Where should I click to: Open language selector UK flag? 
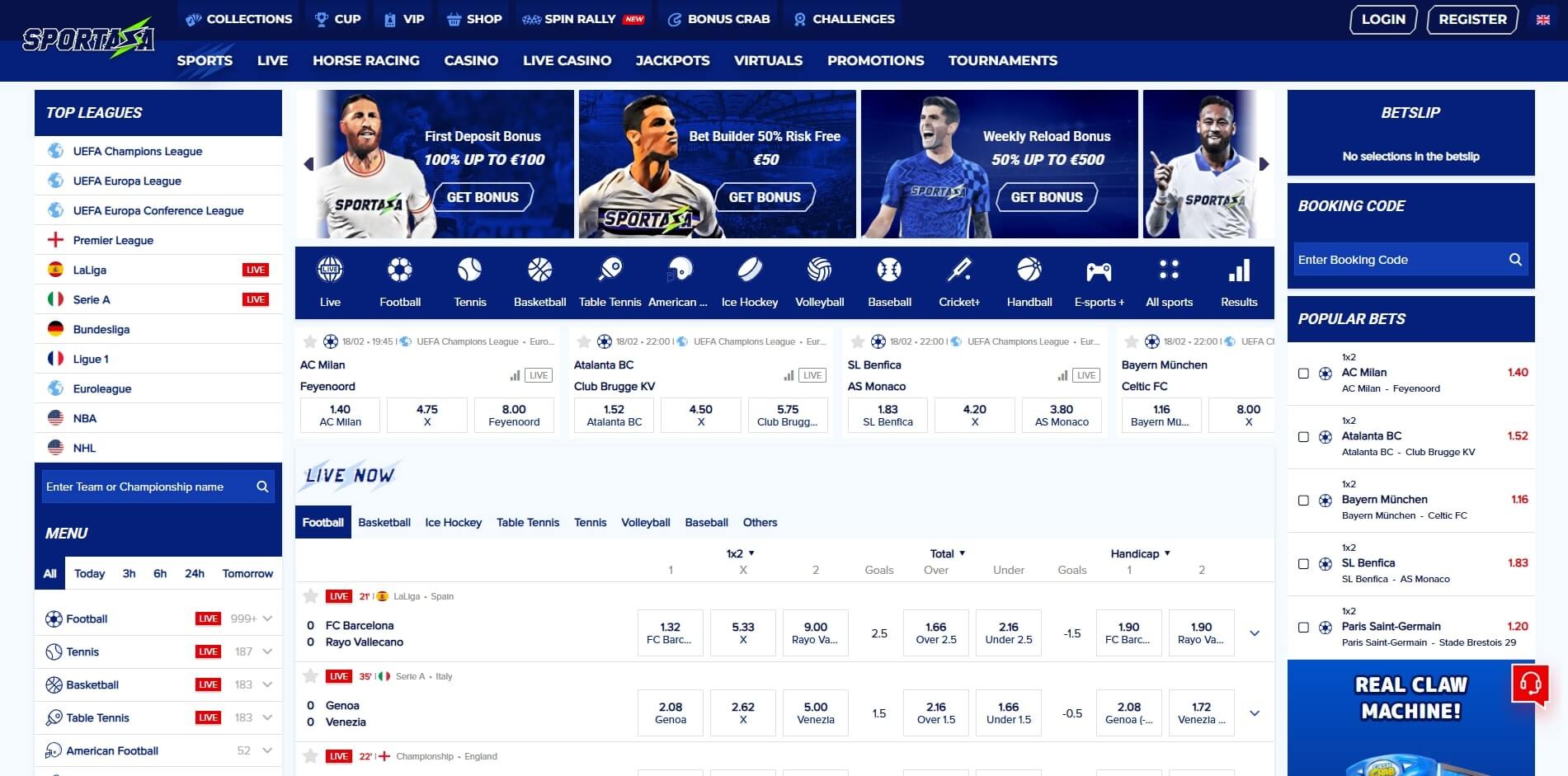pyautogui.click(x=1543, y=20)
